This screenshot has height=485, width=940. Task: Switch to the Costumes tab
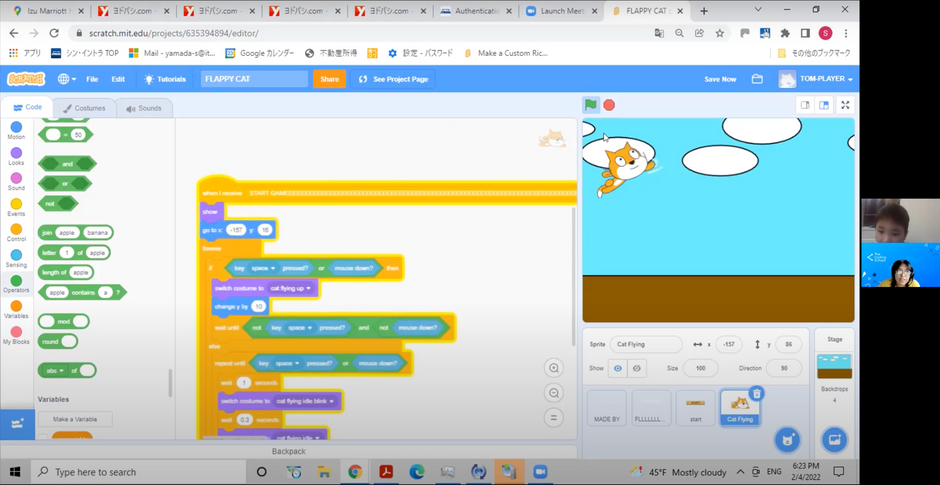84,109
